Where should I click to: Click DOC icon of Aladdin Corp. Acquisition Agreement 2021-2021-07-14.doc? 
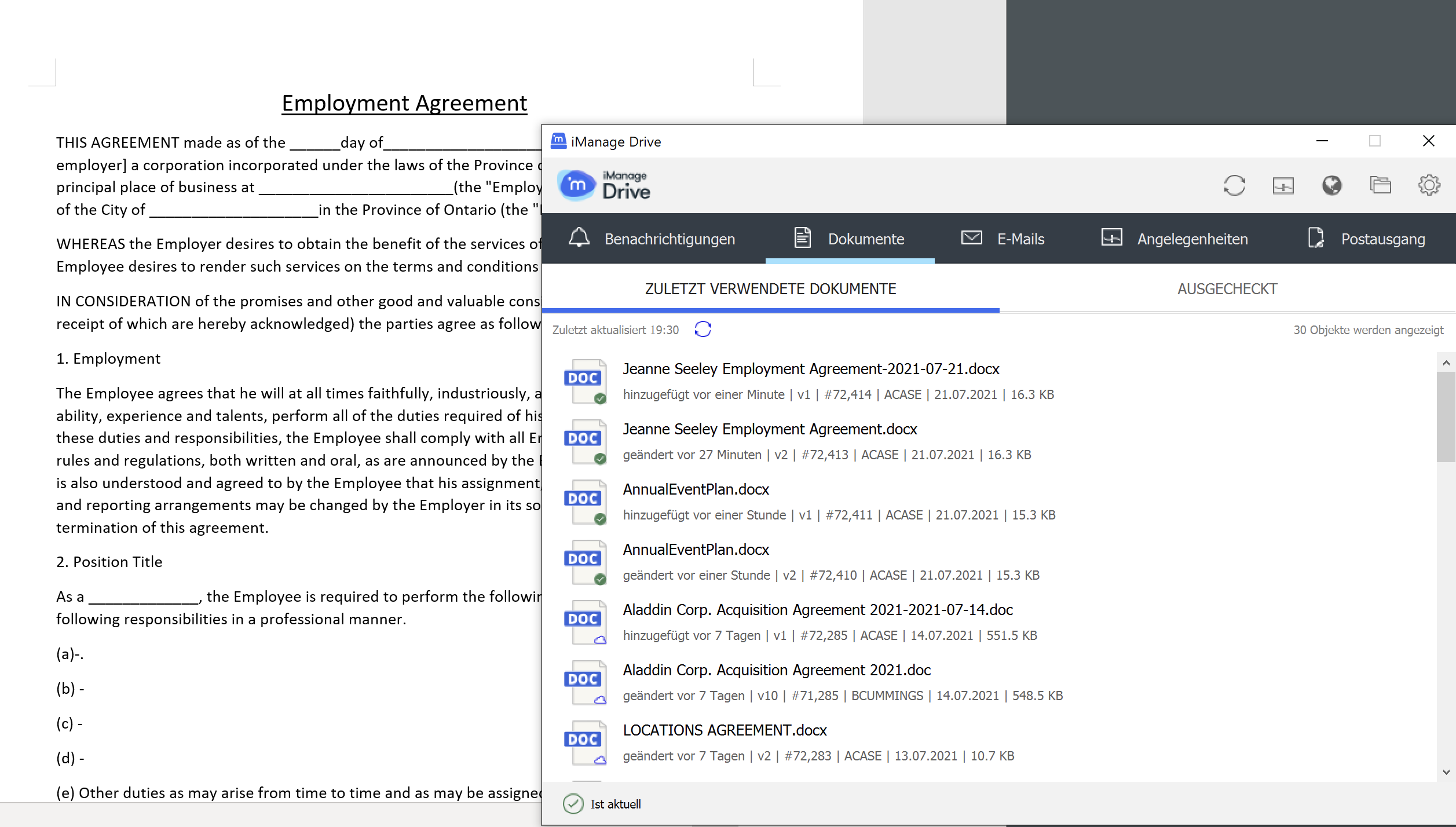[x=586, y=623]
